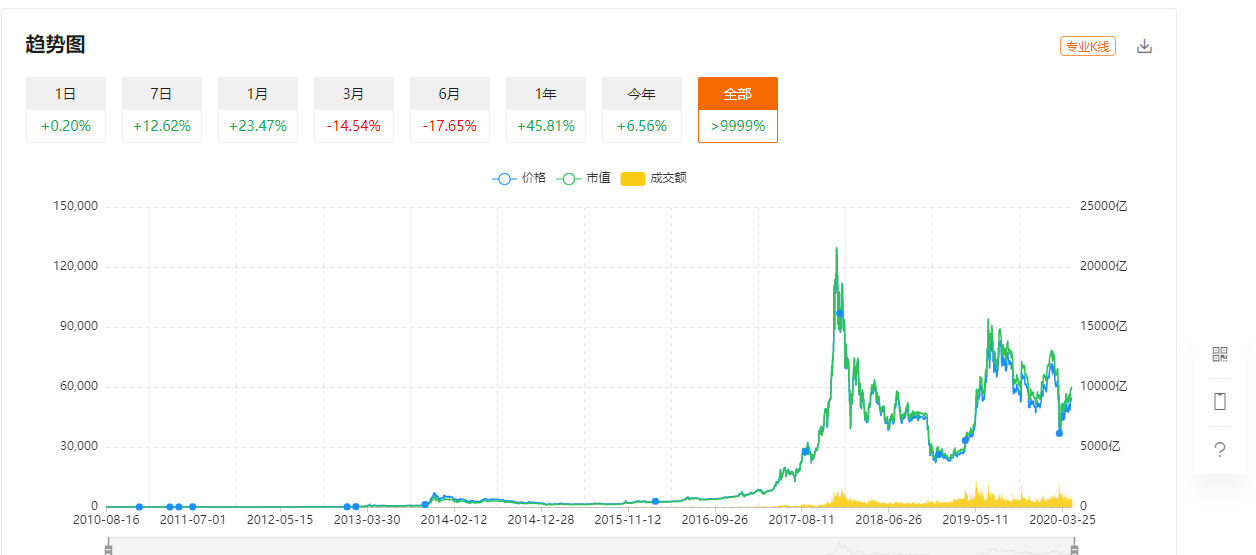This screenshot has width=1256, height=555.
Task: Click blue marker near 2019-05 on chart
Action: (x=966, y=440)
